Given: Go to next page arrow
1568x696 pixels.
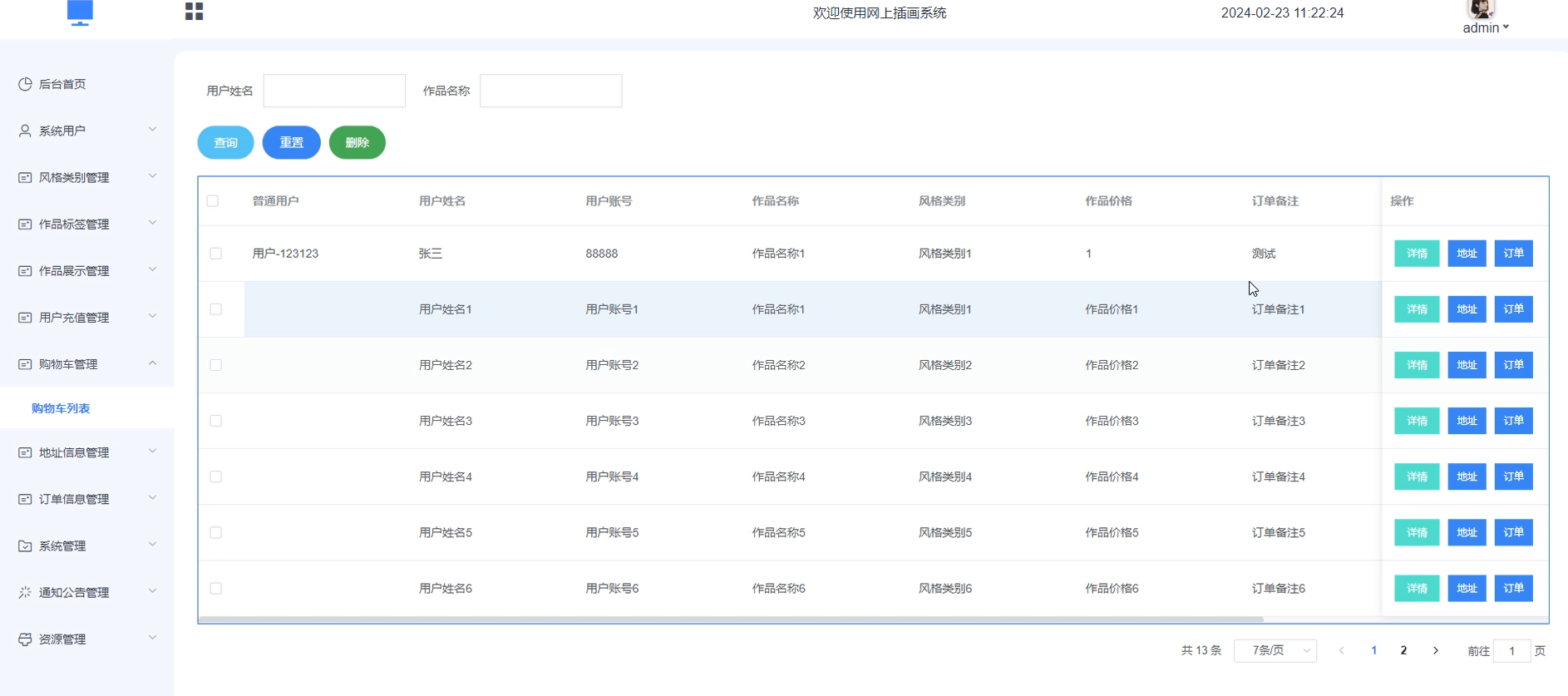Looking at the screenshot, I should (1436, 650).
